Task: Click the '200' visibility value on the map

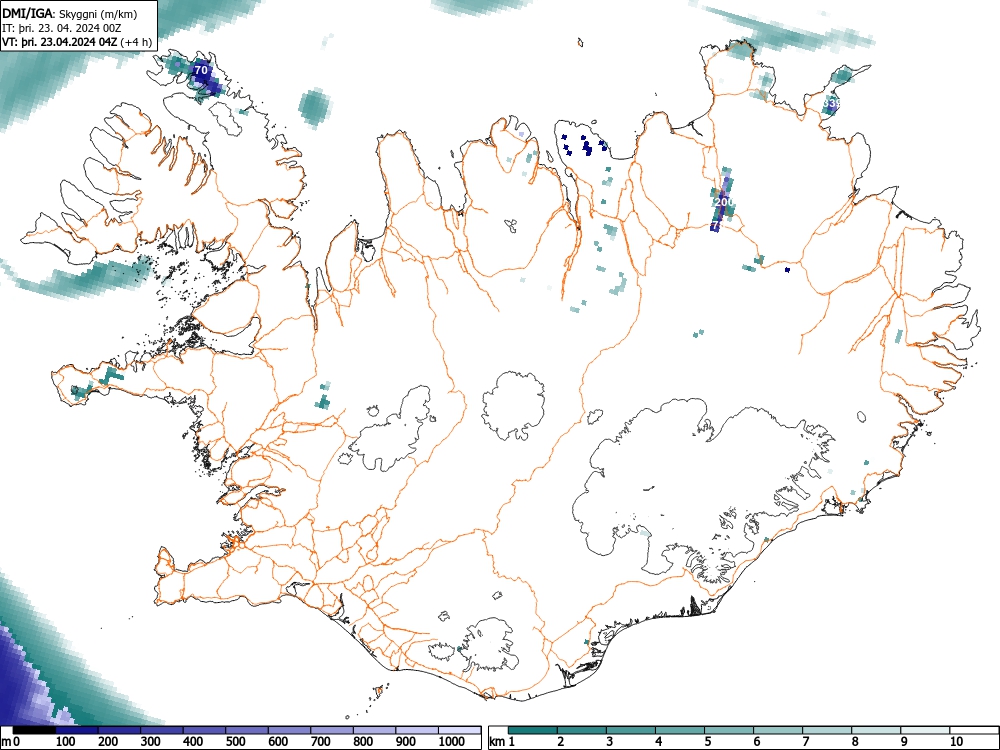Action: coord(724,202)
